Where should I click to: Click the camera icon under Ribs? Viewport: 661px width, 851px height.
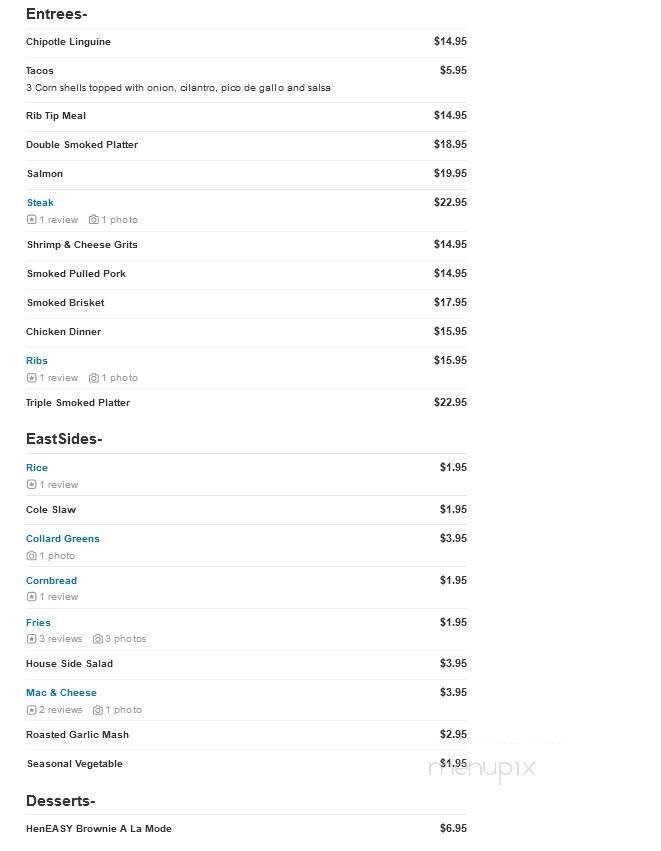(91, 378)
